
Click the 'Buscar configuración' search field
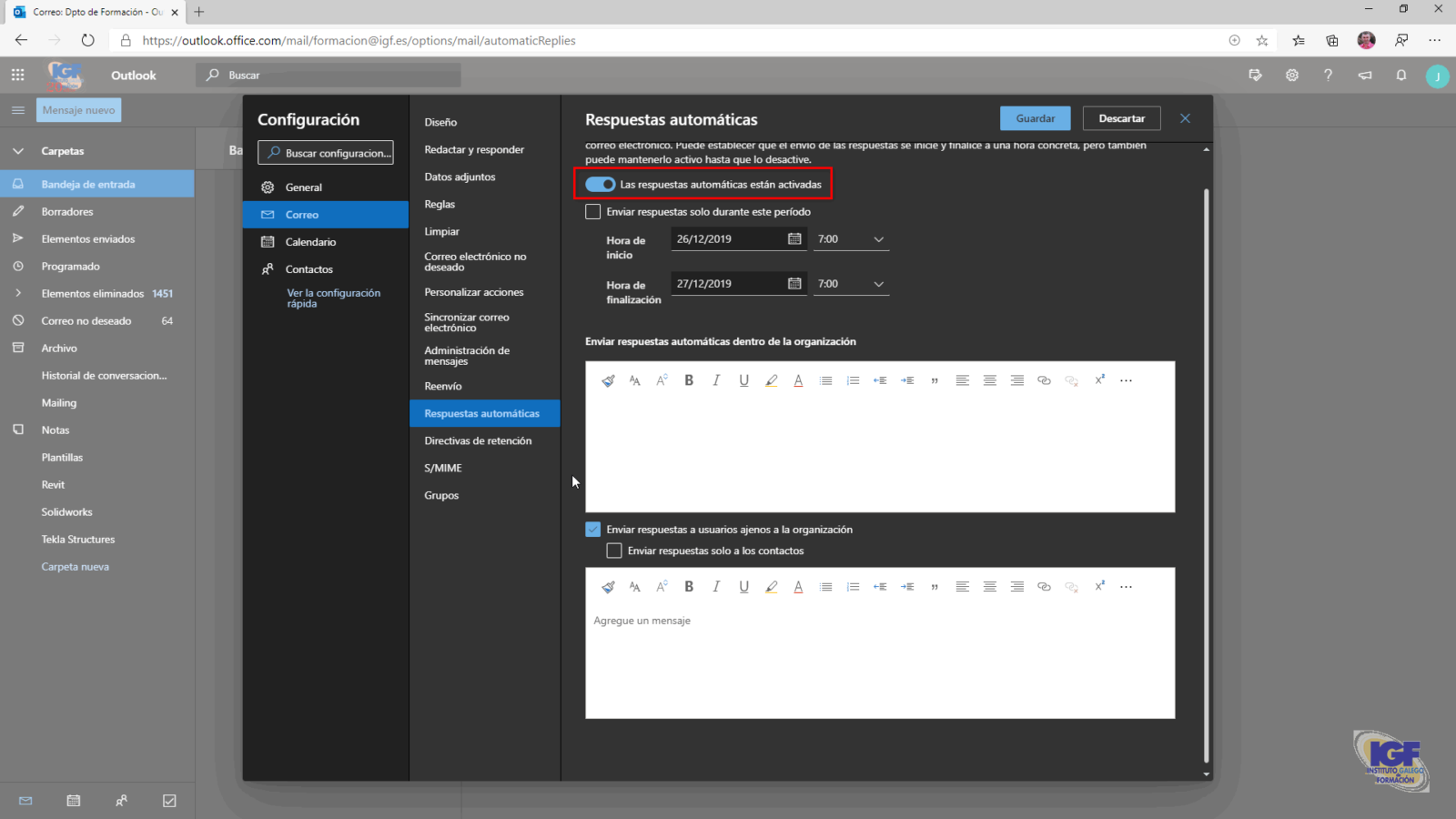point(326,153)
